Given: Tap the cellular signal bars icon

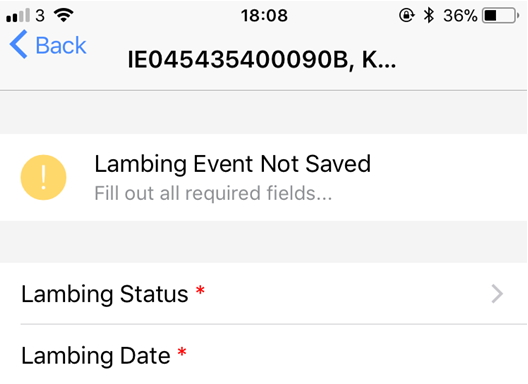Looking at the screenshot, I should (18, 15).
